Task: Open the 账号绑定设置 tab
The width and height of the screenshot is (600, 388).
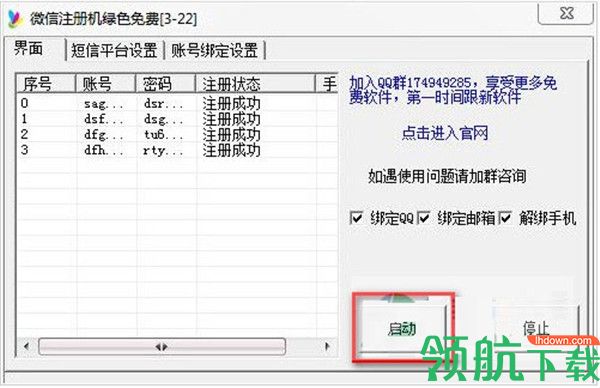Action: [x=214, y=50]
